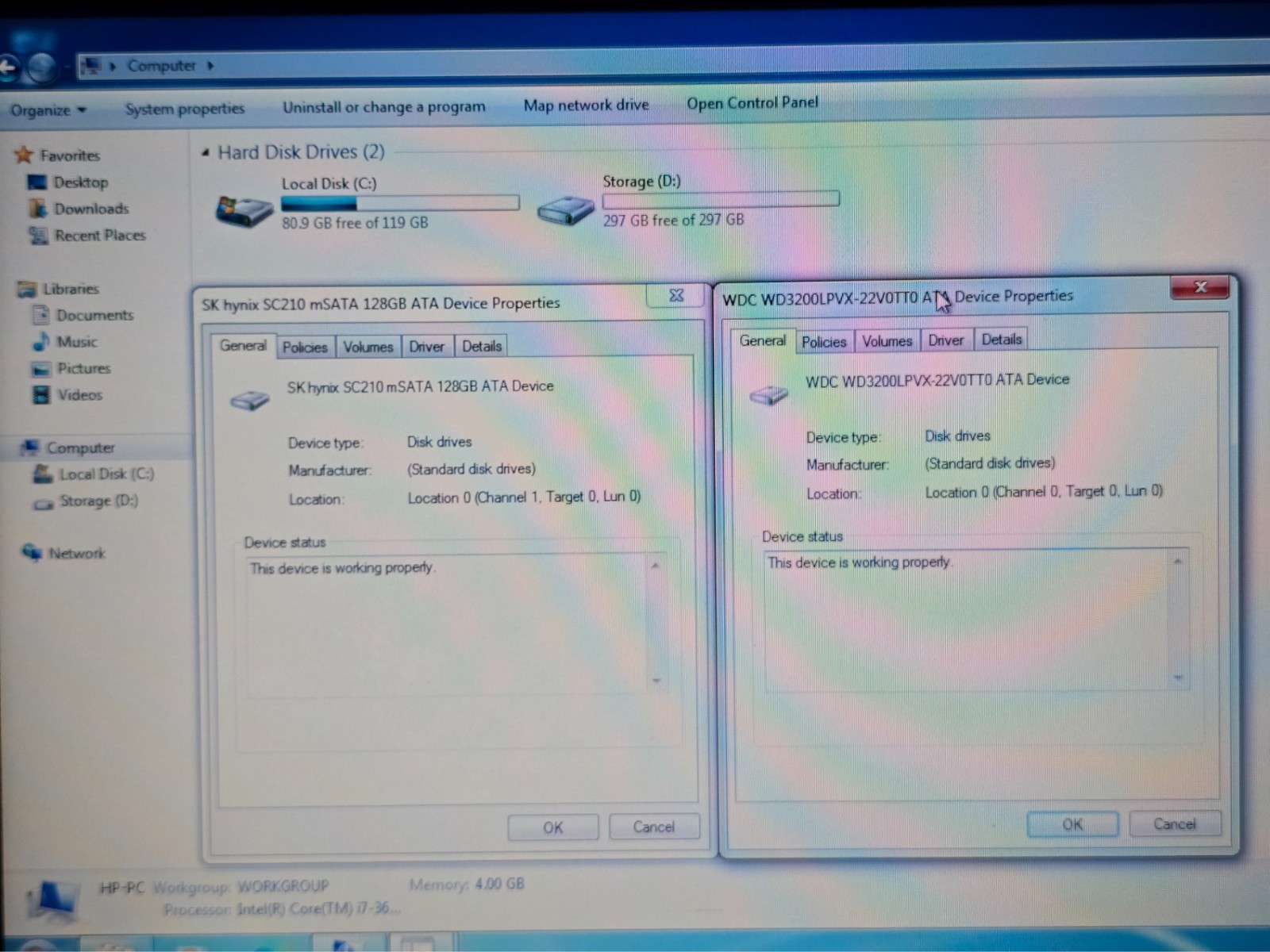Click the Local Disk (C:) icon in sidebar
This screenshot has height=952, width=1270.
pos(43,474)
